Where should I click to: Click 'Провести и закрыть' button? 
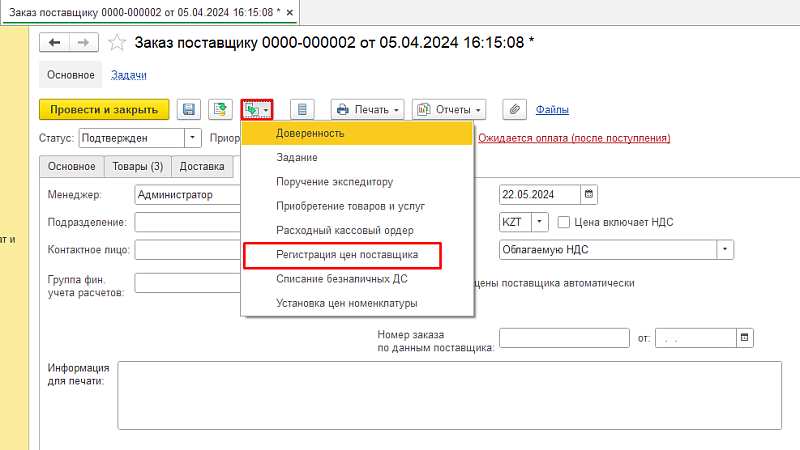(104, 109)
